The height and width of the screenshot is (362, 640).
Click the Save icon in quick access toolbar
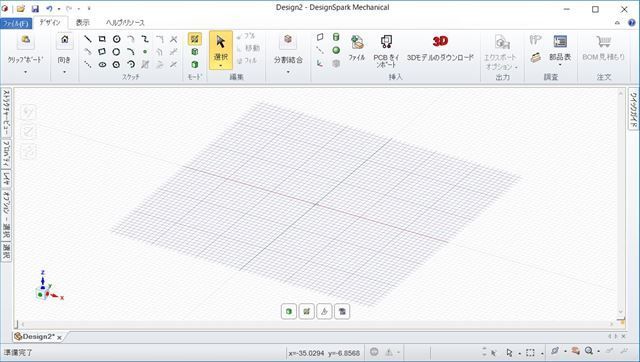(35, 8)
